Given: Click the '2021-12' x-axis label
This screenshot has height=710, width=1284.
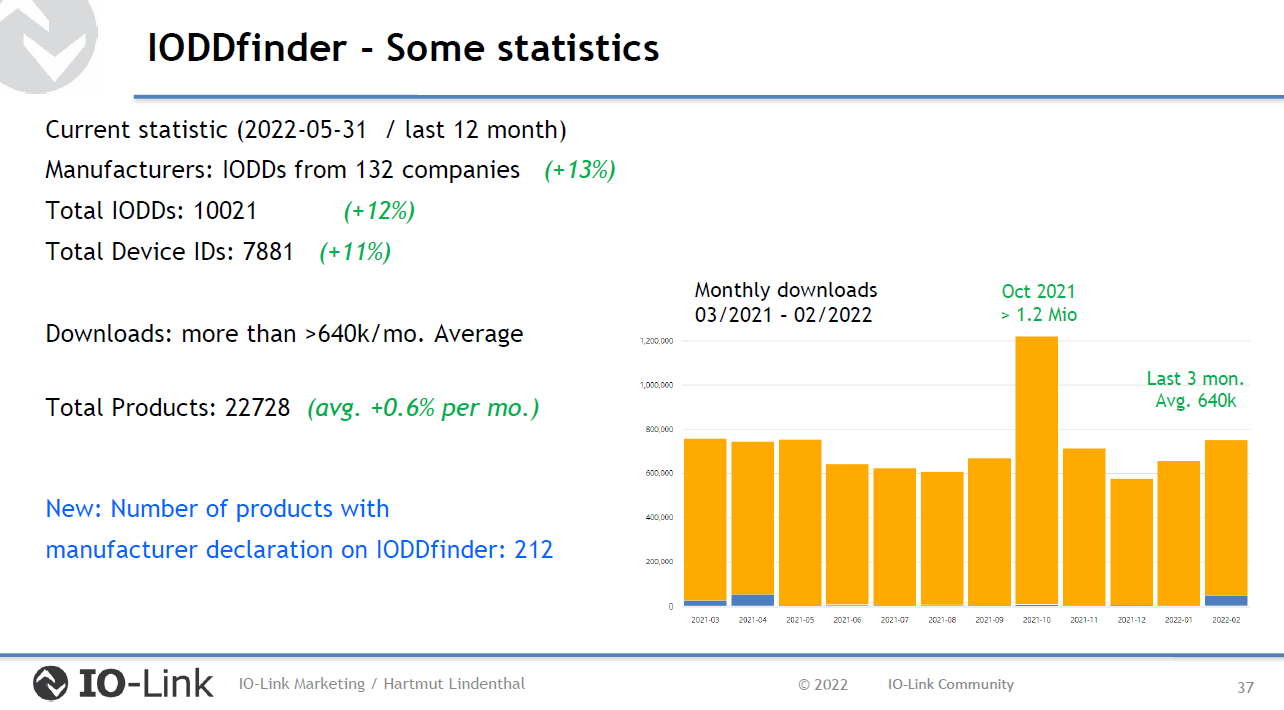Looking at the screenshot, I should pyautogui.click(x=1132, y=620).
